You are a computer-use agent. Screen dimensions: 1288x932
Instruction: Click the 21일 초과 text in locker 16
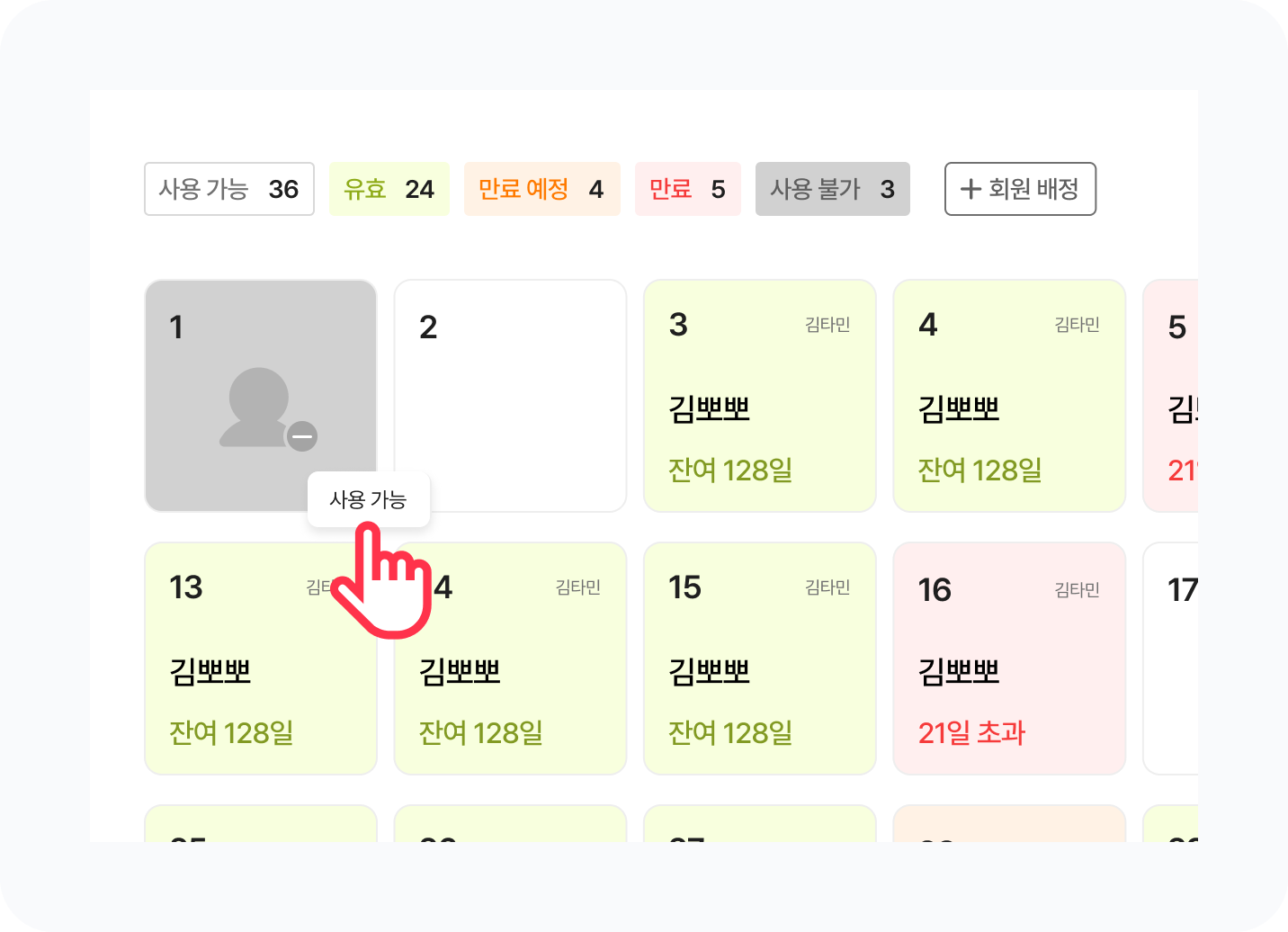tap(971, 733)
